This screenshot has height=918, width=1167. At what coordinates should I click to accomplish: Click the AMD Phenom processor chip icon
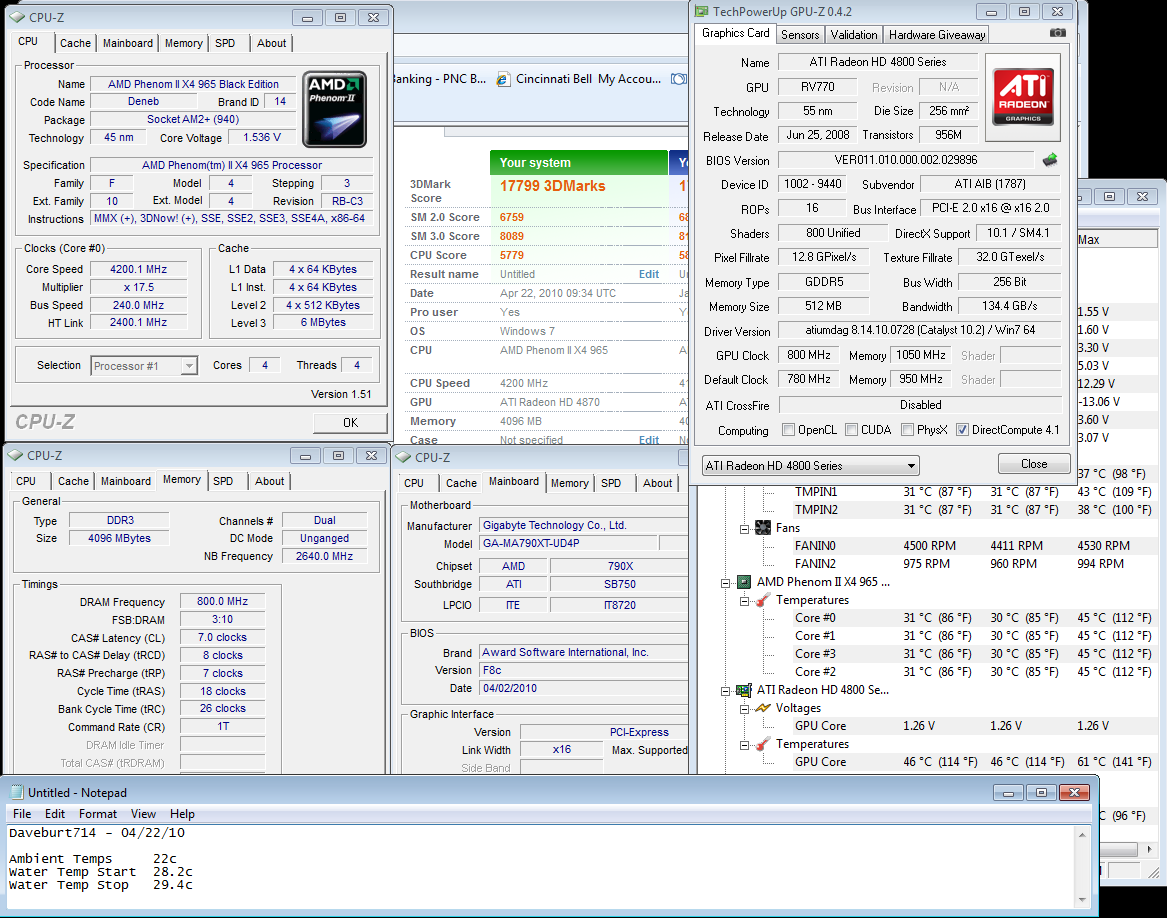(x=744, y=582)
